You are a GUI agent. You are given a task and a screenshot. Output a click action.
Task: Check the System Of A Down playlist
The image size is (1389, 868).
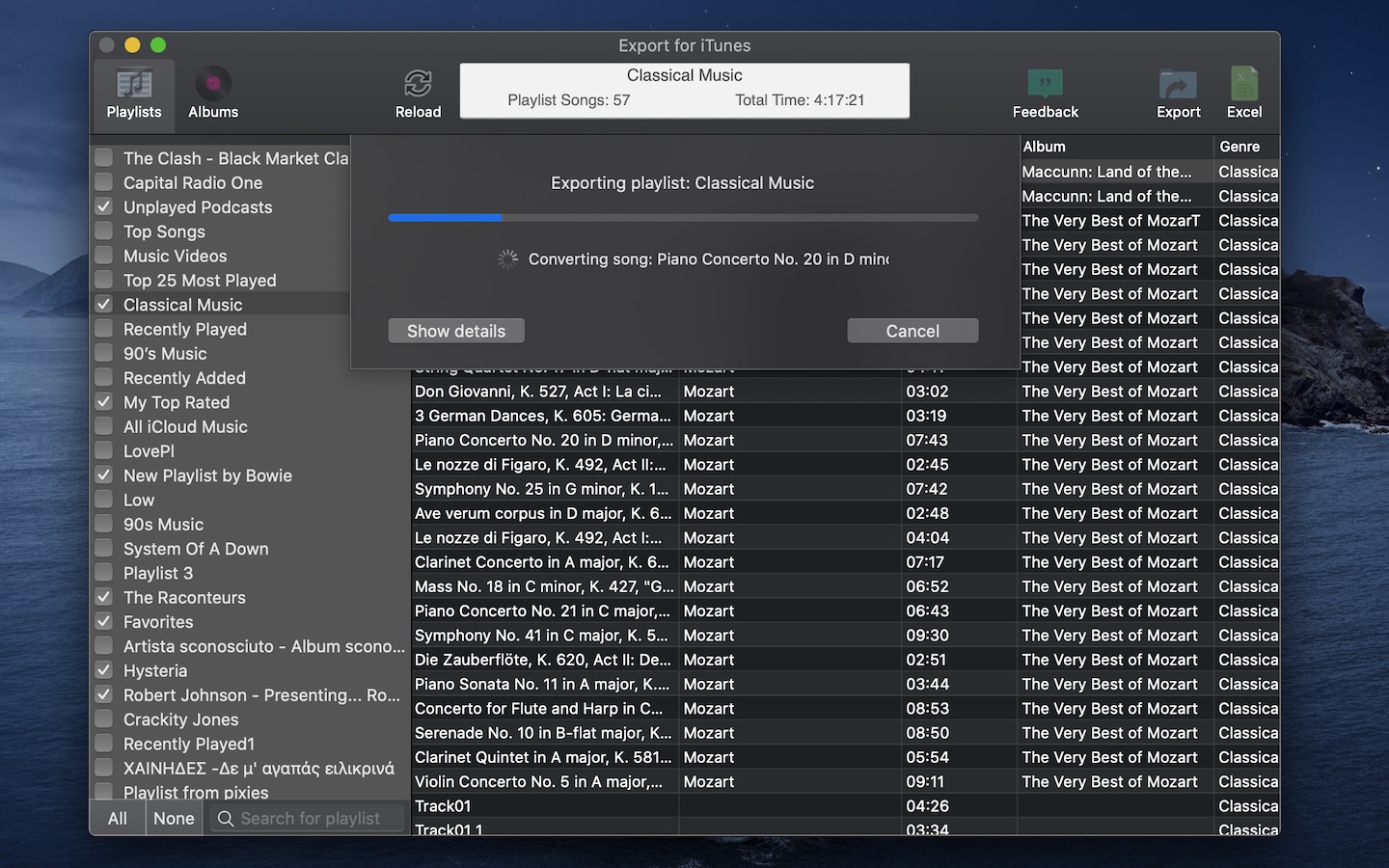point(104,549)
